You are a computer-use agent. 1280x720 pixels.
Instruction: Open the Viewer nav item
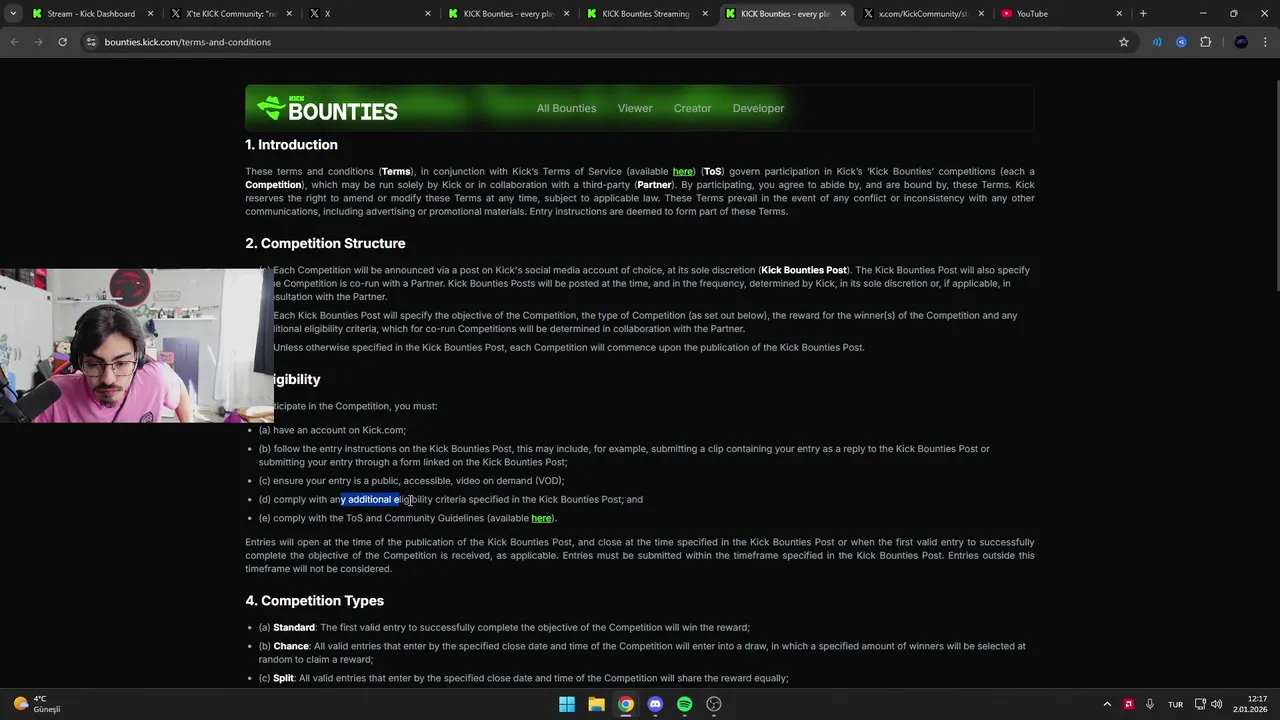(x=634, y=108)
